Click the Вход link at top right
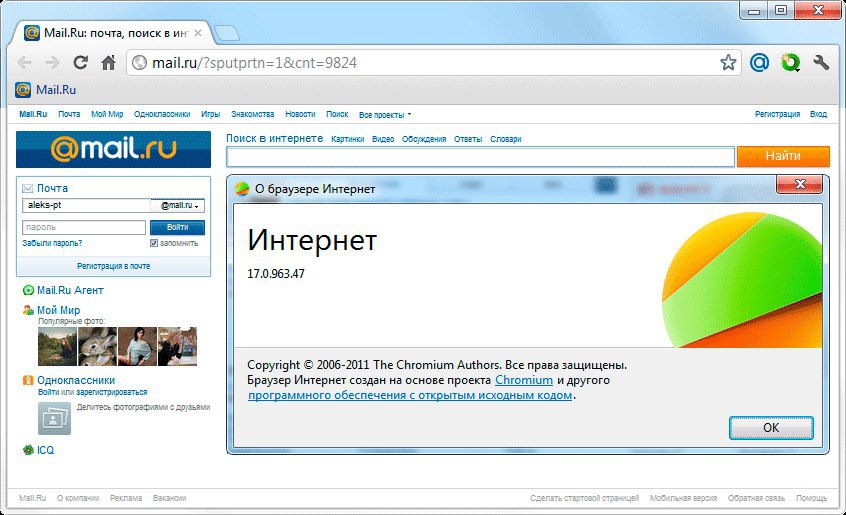The width and height of the screenshot is (846, 515). 818,114
